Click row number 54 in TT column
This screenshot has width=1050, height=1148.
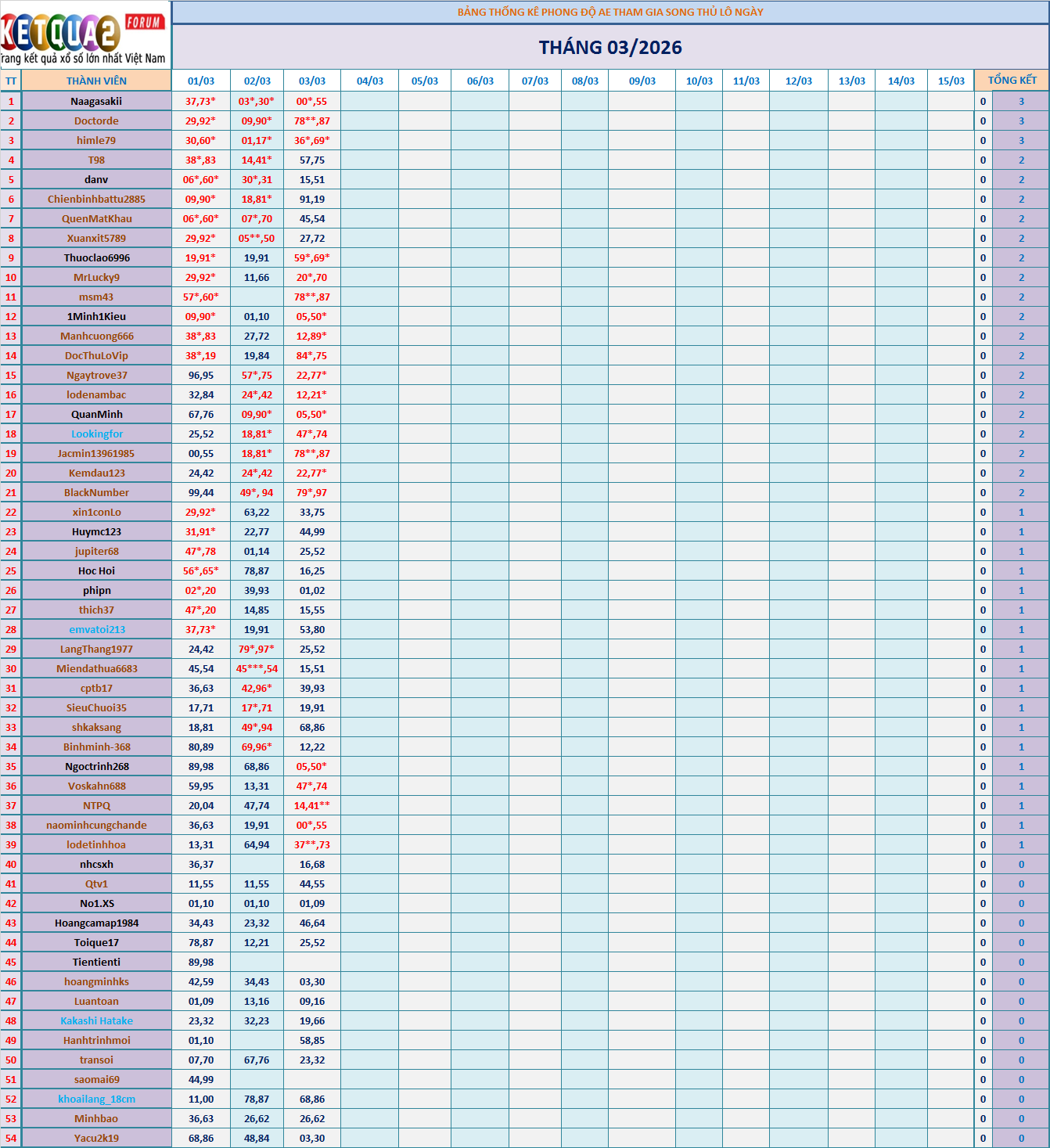(11, 1138)
